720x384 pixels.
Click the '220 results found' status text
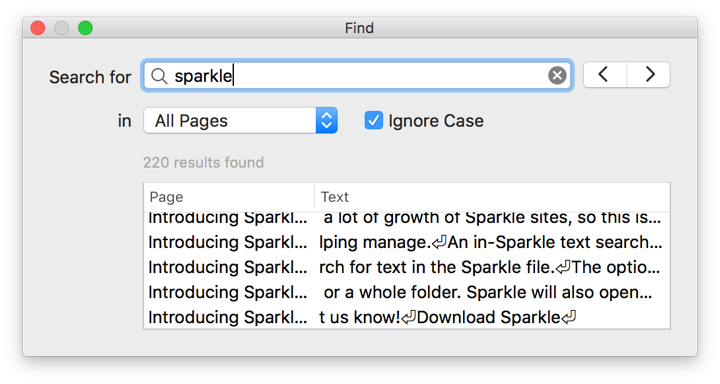coord(203,162)
